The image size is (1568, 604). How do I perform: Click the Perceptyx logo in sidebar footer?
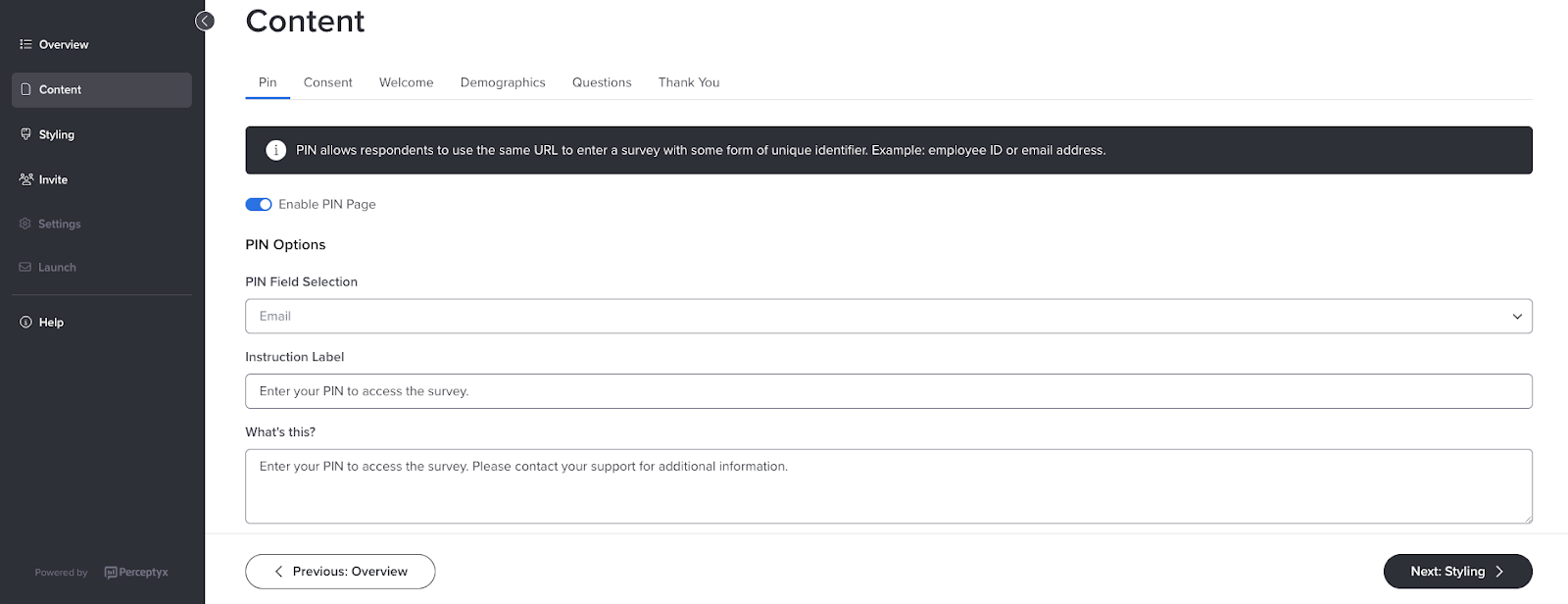136,573
